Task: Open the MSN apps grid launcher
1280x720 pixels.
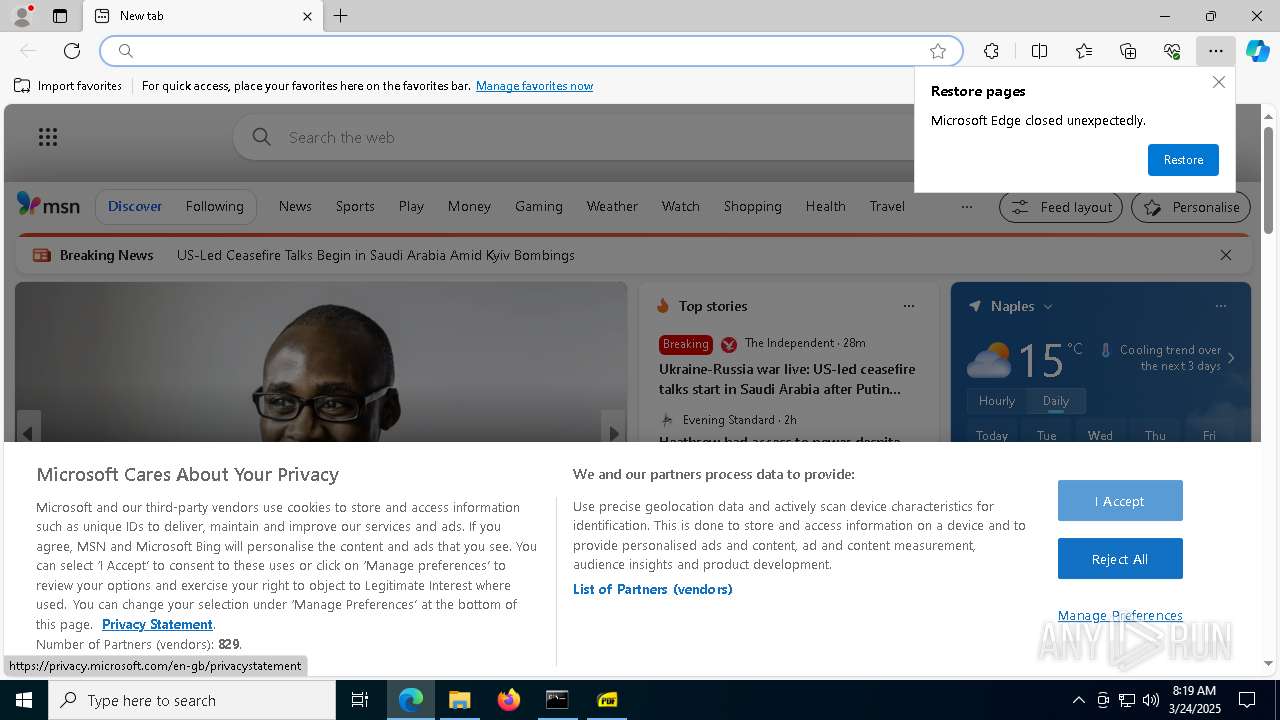Action: coord(48,137)
